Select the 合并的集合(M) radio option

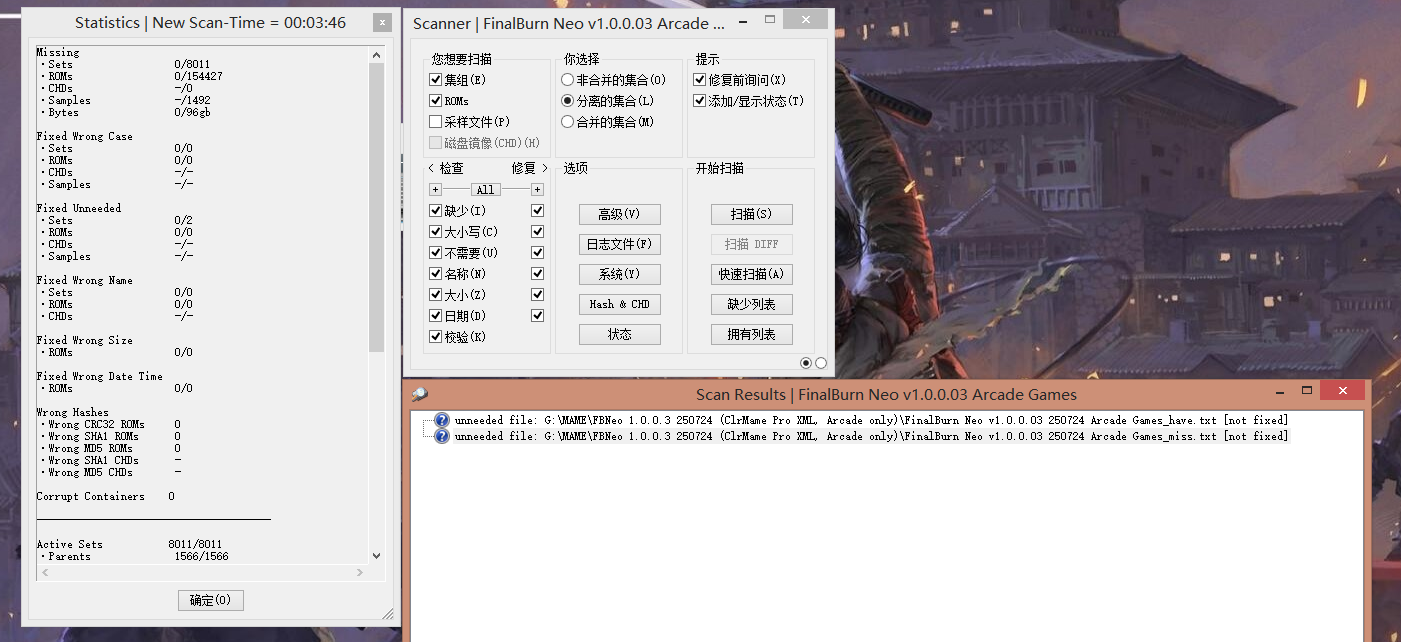(x=568, y=122)
